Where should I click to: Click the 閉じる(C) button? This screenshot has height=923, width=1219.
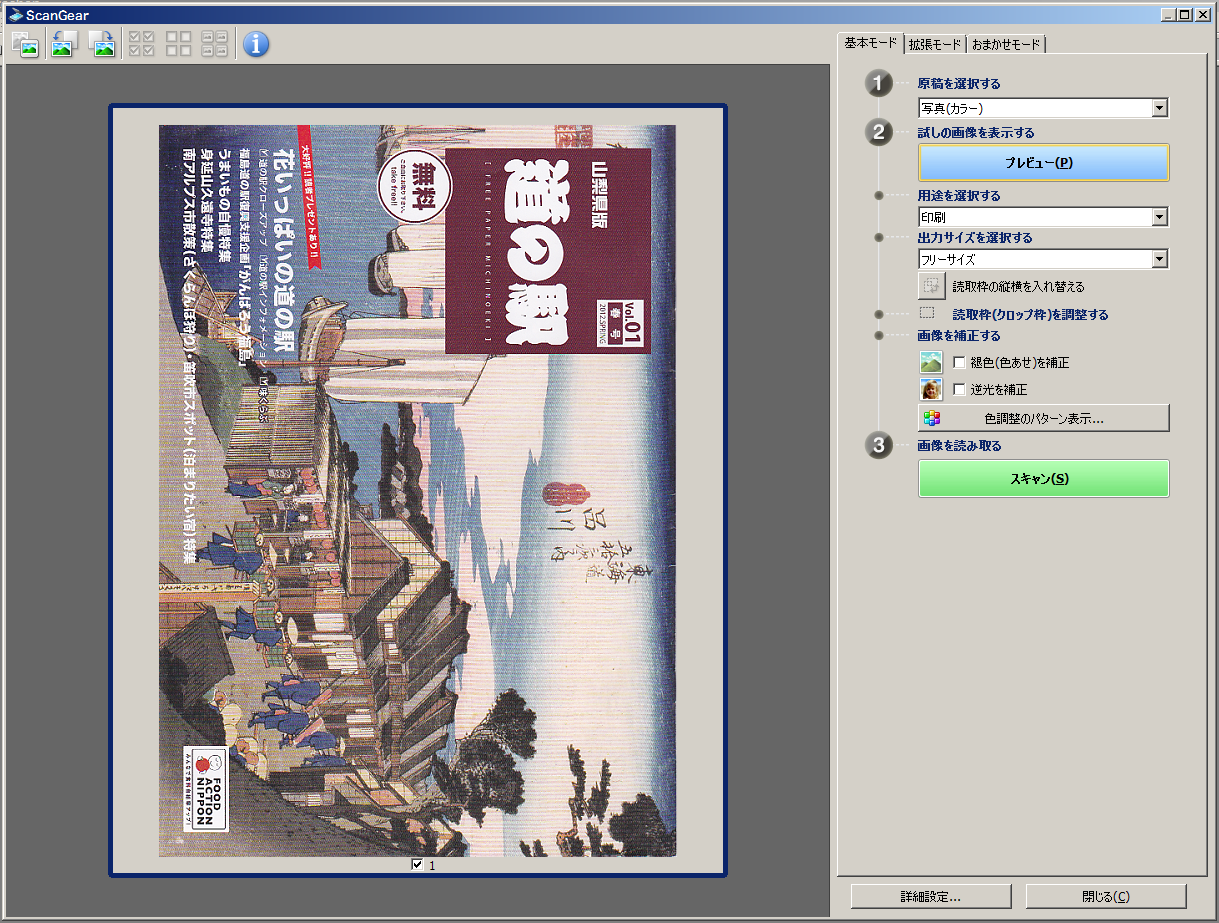(x=1106, y=896)
